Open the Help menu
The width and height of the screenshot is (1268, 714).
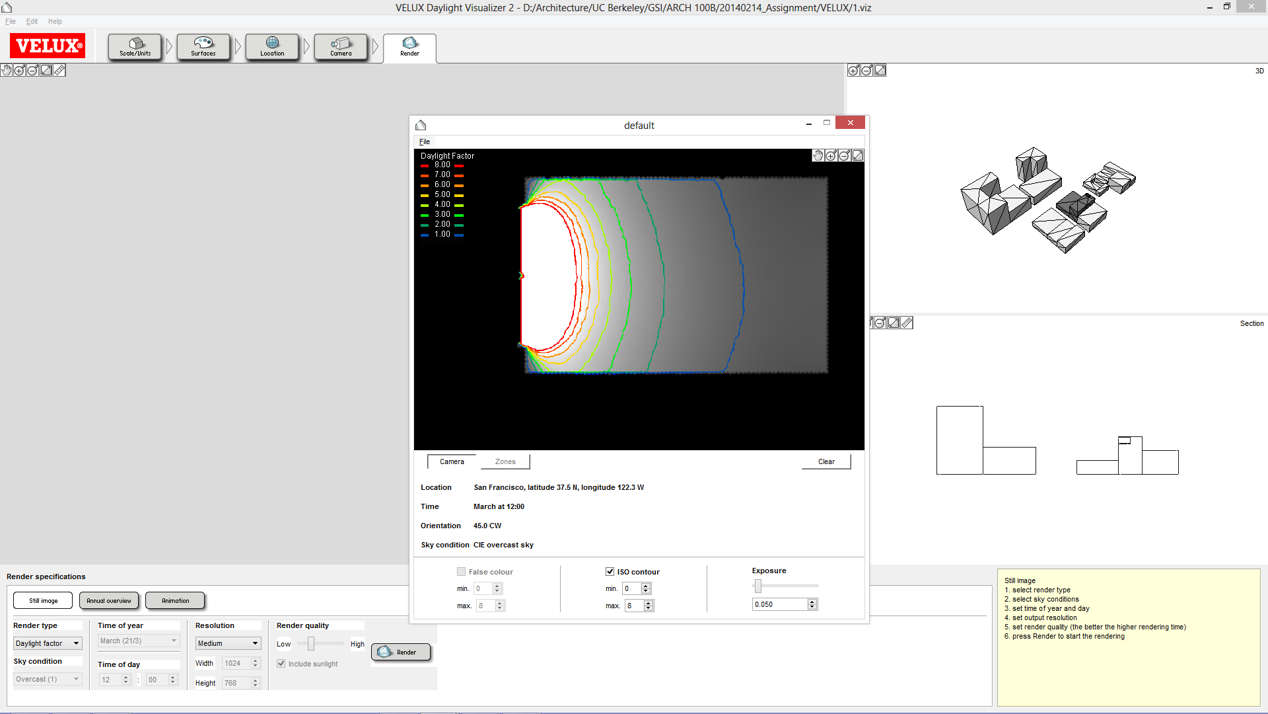coord(55,21)
